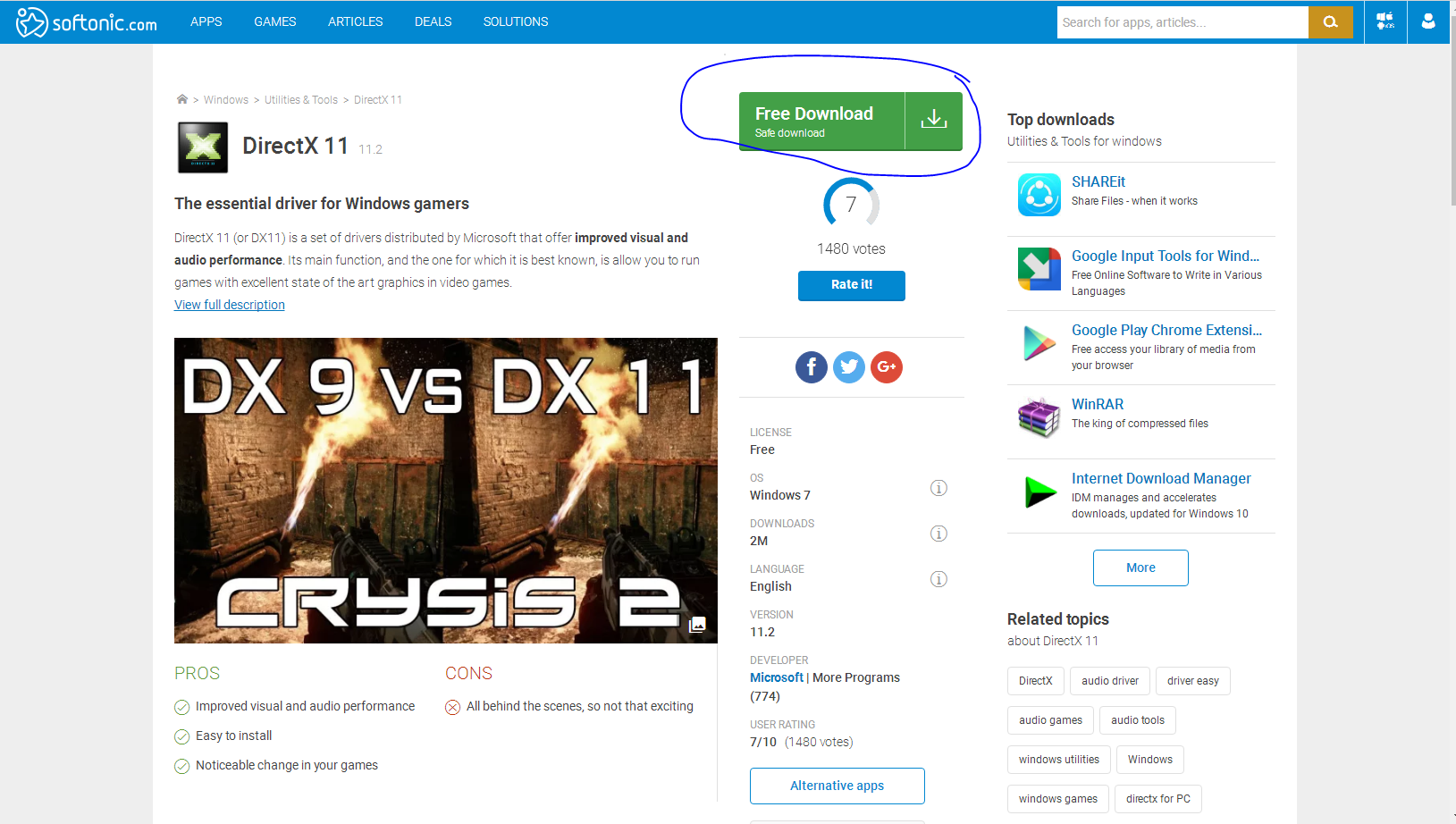Screen dimensions: 1456x824
Task: Open the DEALS menu
Action: coord(433,21)
